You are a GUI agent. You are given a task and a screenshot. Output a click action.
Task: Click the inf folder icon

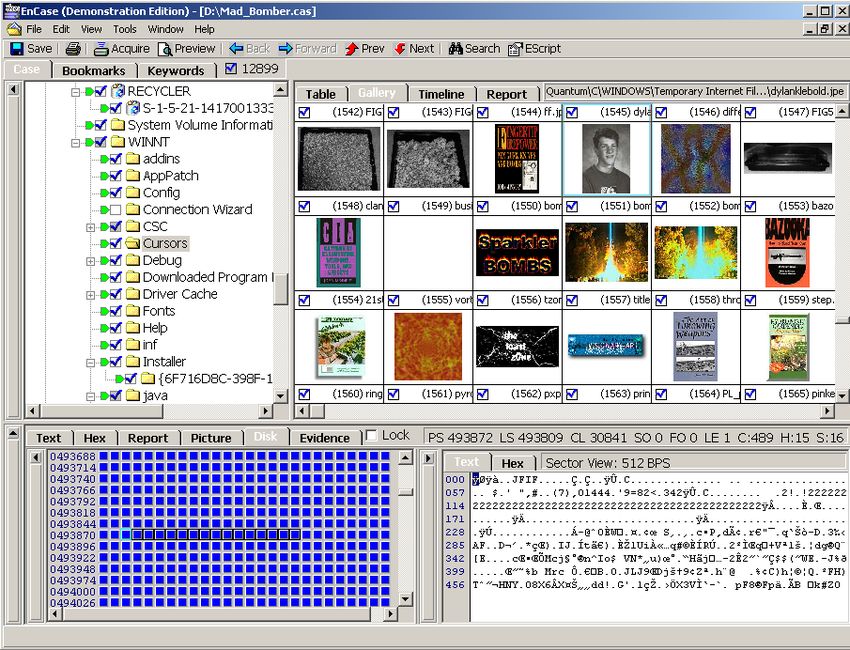pos(133,345)
